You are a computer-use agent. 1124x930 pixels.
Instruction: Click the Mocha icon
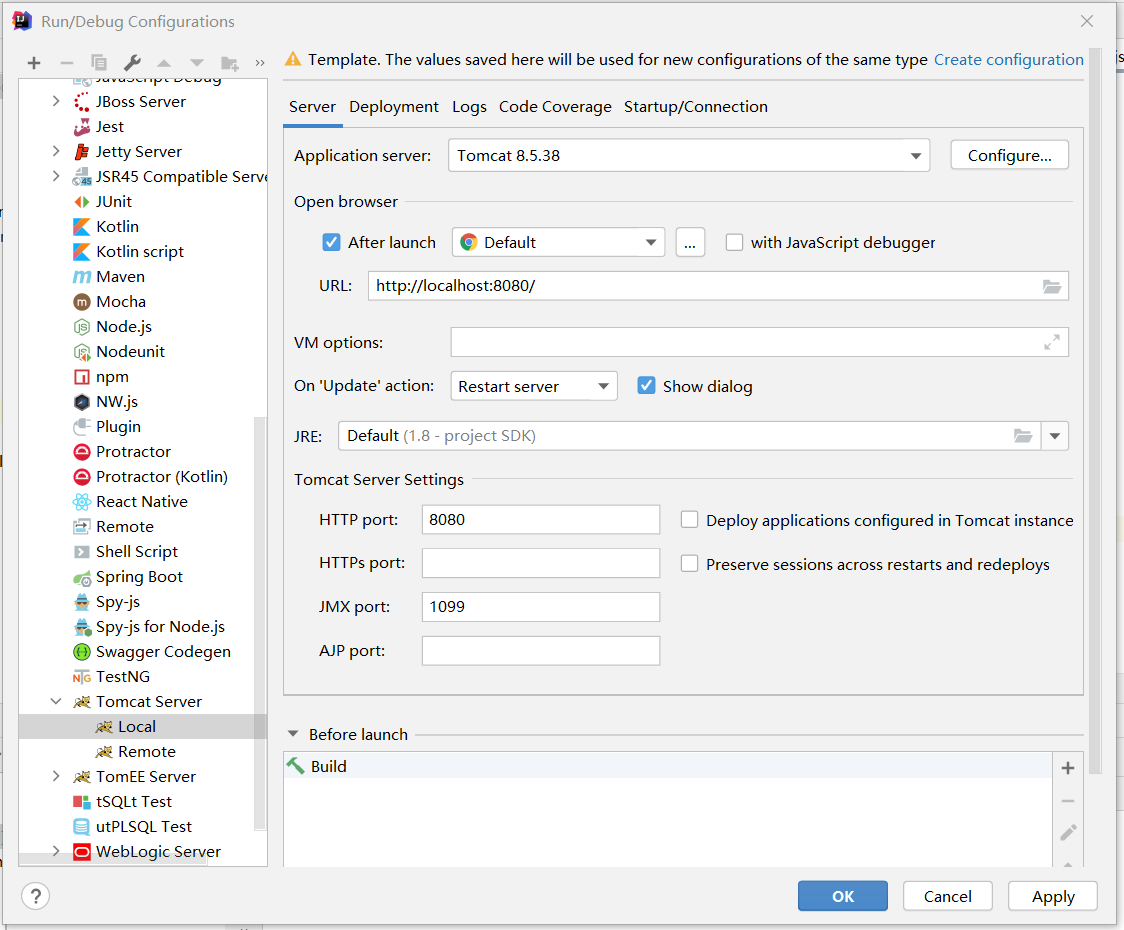tap(82, 302)
